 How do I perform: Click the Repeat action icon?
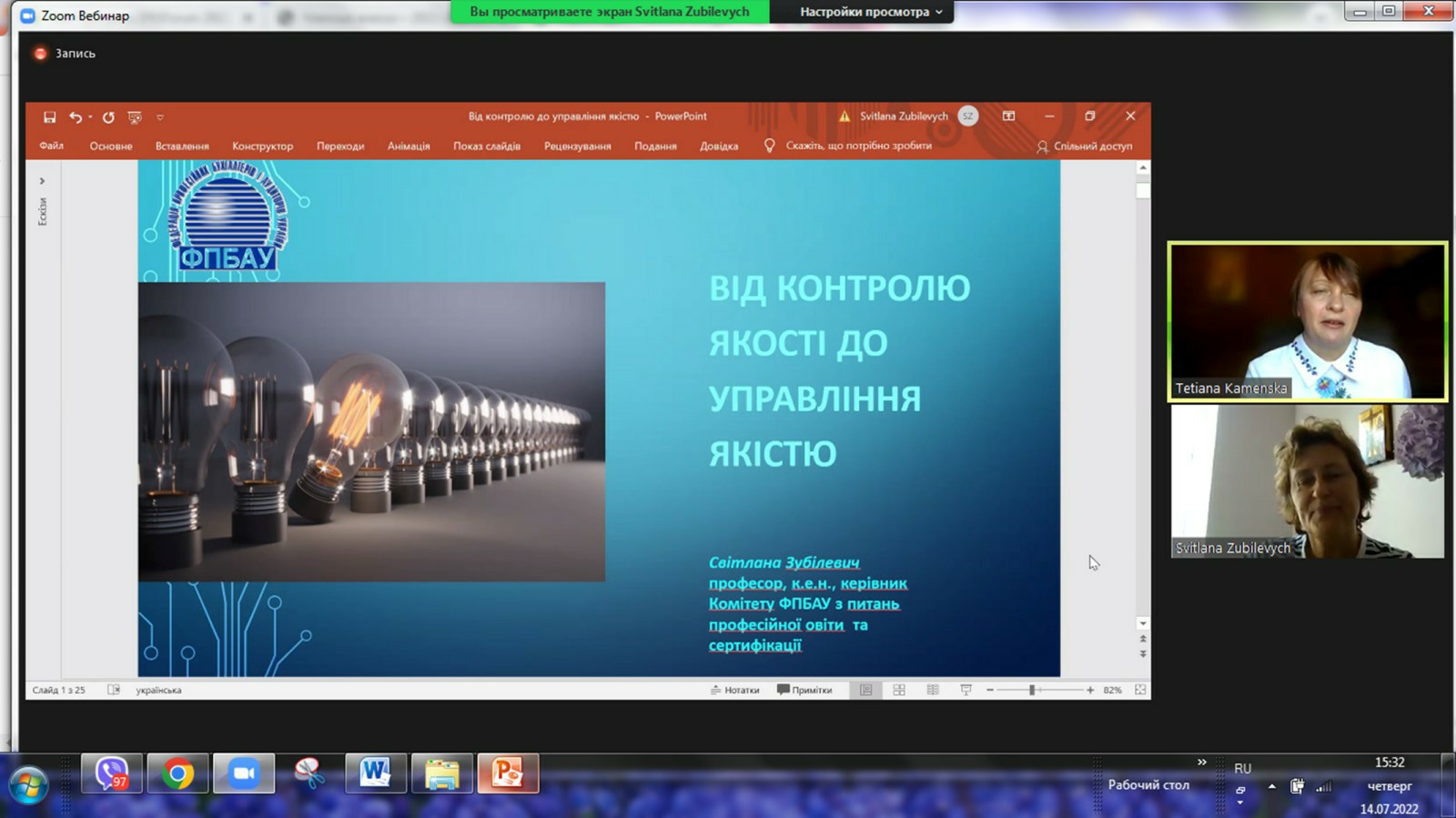tap(108, 117)
